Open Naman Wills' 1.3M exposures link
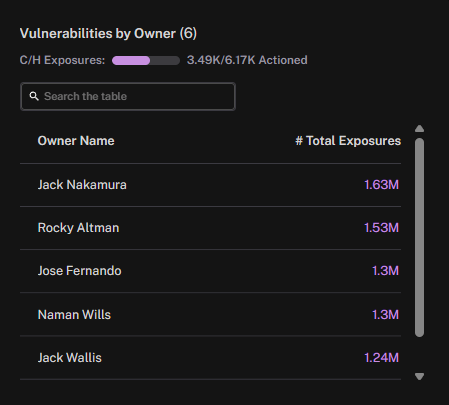 pyautogui.click(x=385, y=315)
